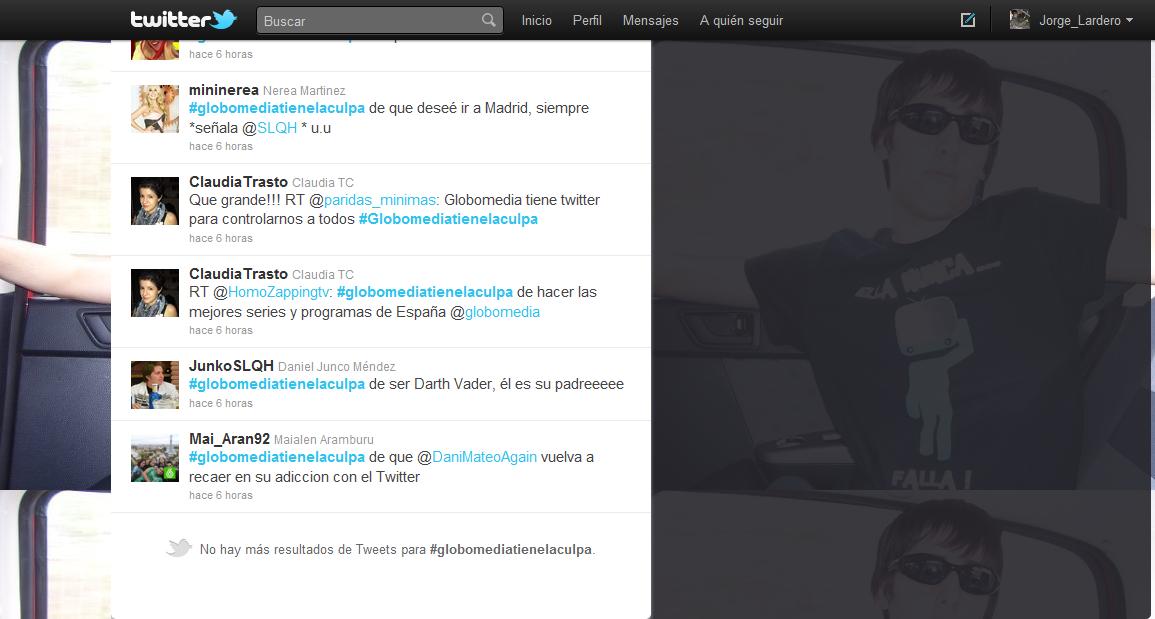Screen dimensions: 1155x619
Task: Click Jorge_Lardero's small profile picture
Action: tap(1019, 20)
